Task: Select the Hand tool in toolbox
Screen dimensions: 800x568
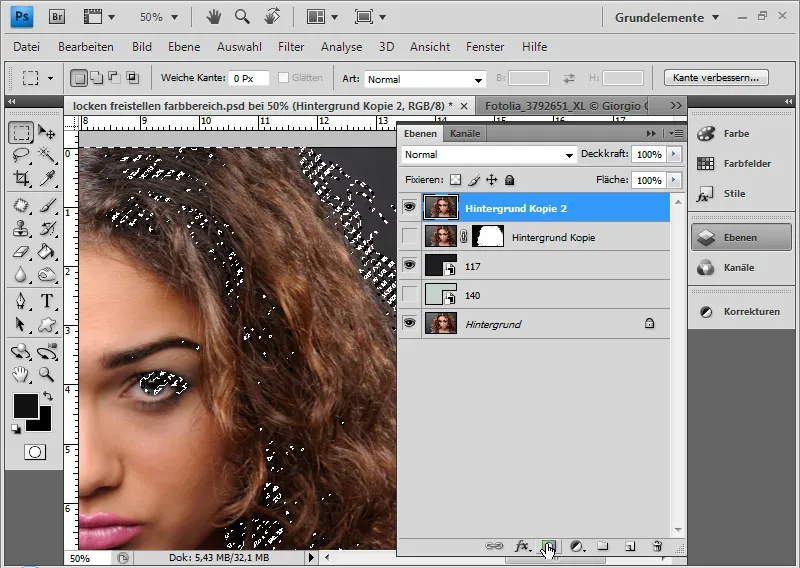Action: 21,375
